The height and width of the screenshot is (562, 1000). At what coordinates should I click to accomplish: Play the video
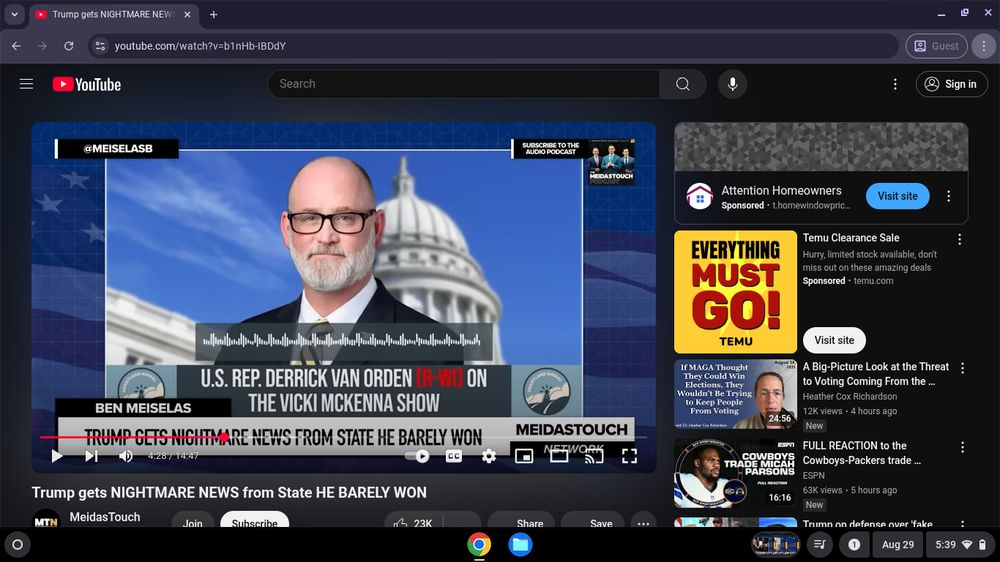point(57,455)
